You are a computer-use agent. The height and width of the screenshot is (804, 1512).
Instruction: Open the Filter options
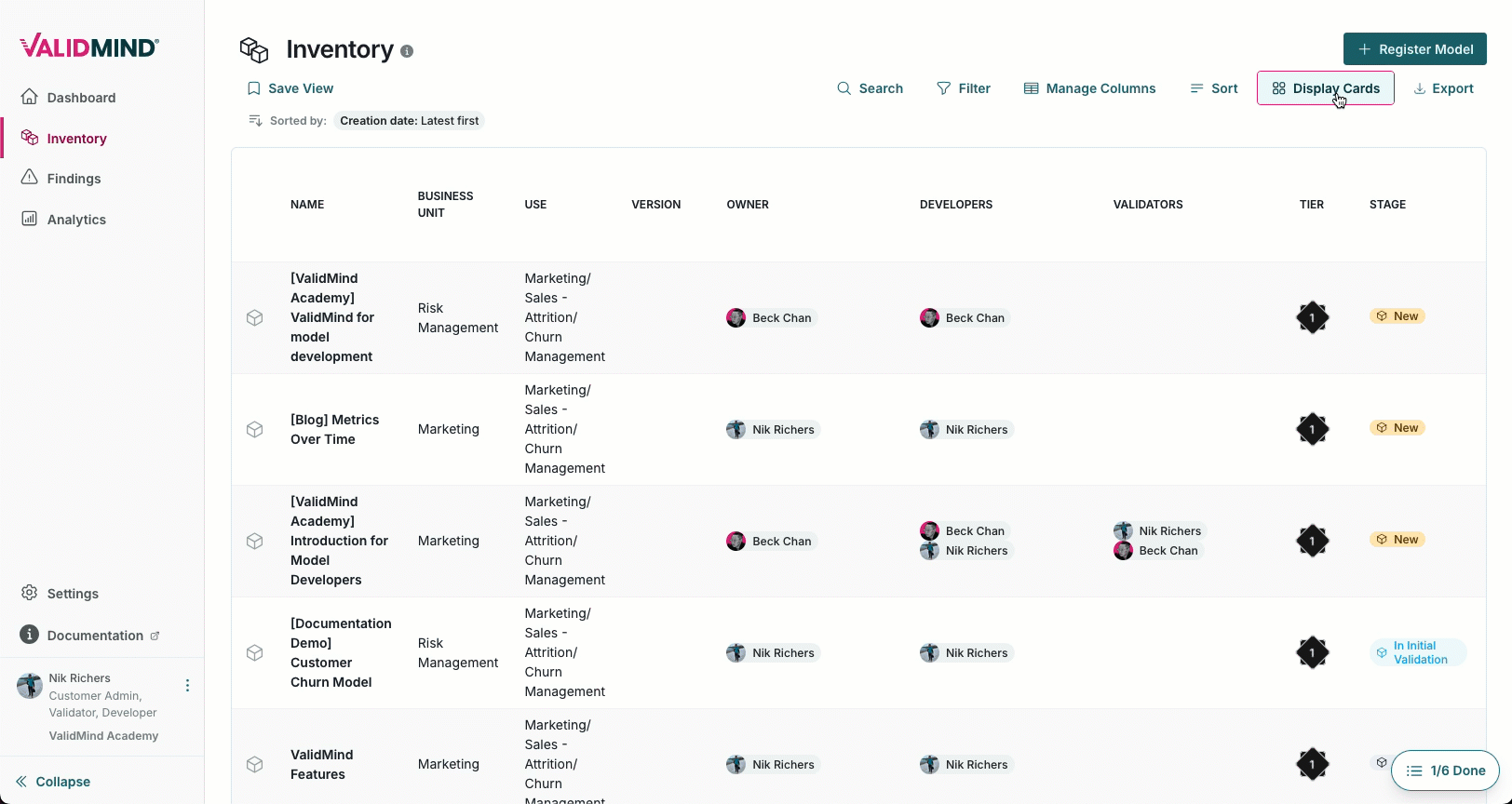[964, 88]
